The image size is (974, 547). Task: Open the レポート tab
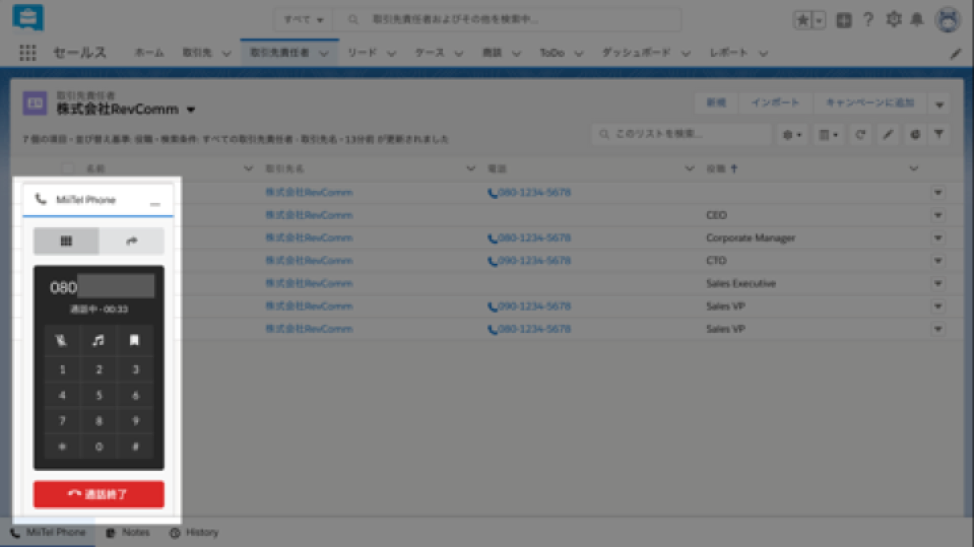coord(729,53)
